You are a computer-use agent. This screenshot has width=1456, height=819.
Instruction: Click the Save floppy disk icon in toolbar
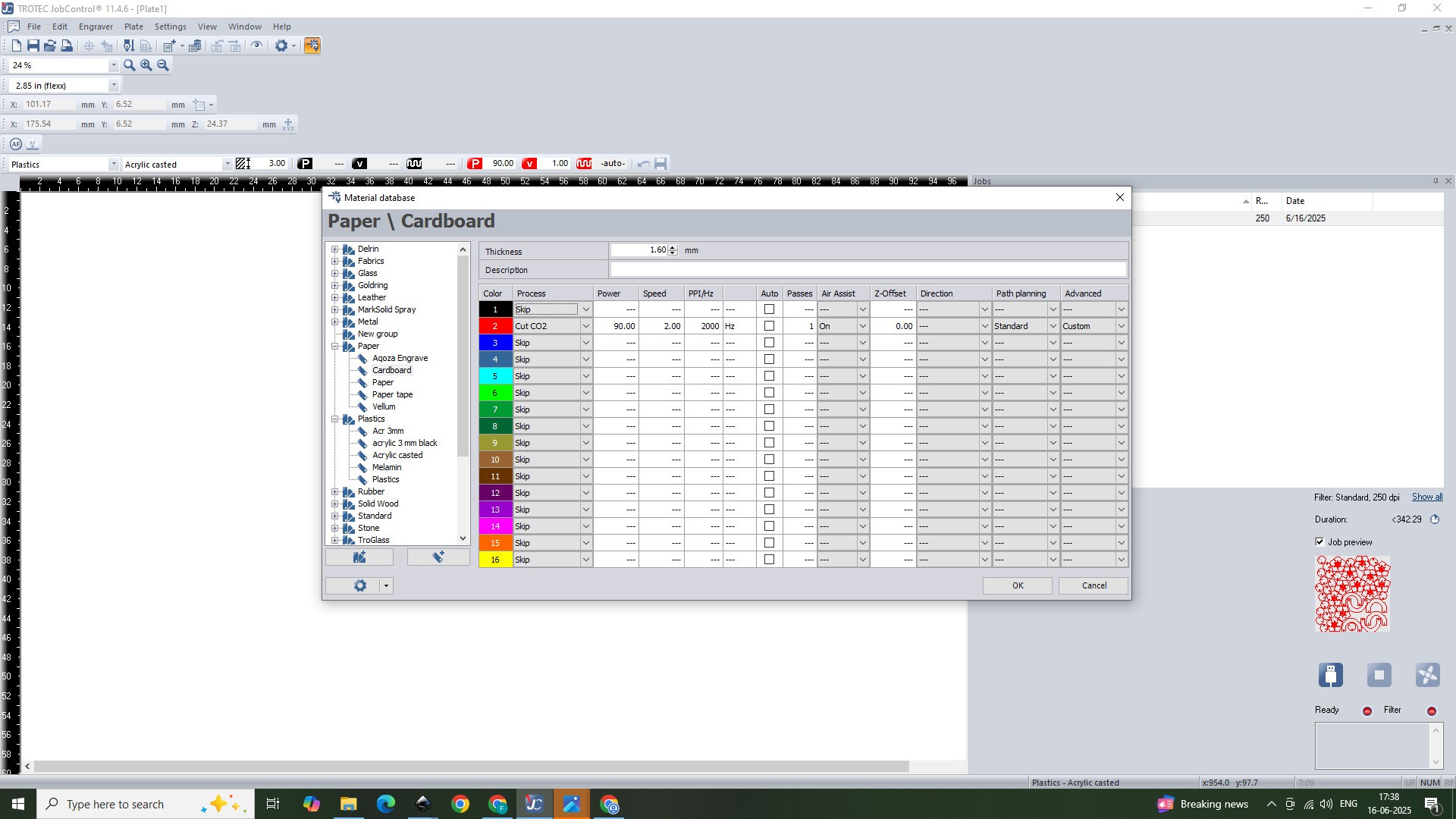33,46
